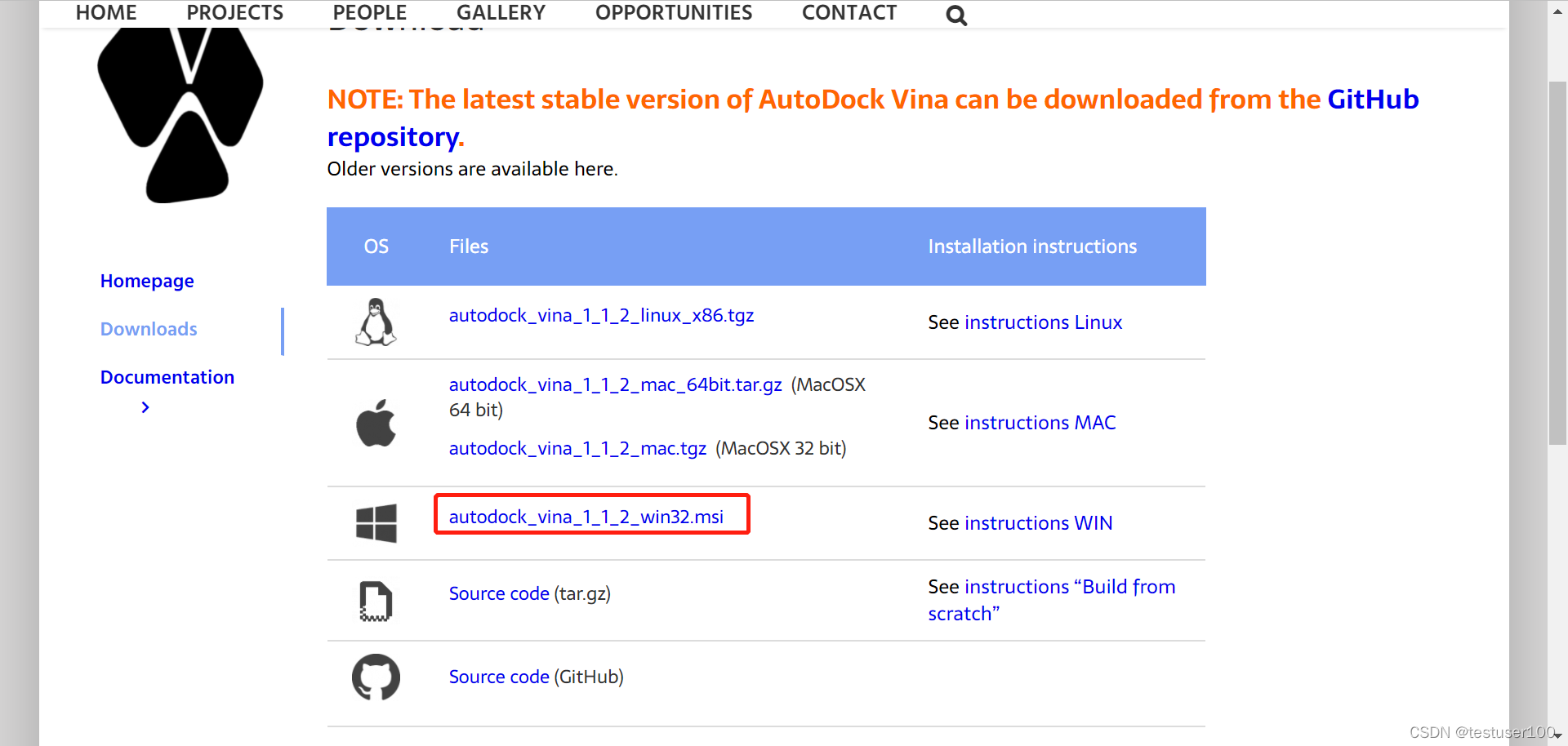Click the Apple logo icon
Screen dimensions: 1568x746
coord(376,423)
